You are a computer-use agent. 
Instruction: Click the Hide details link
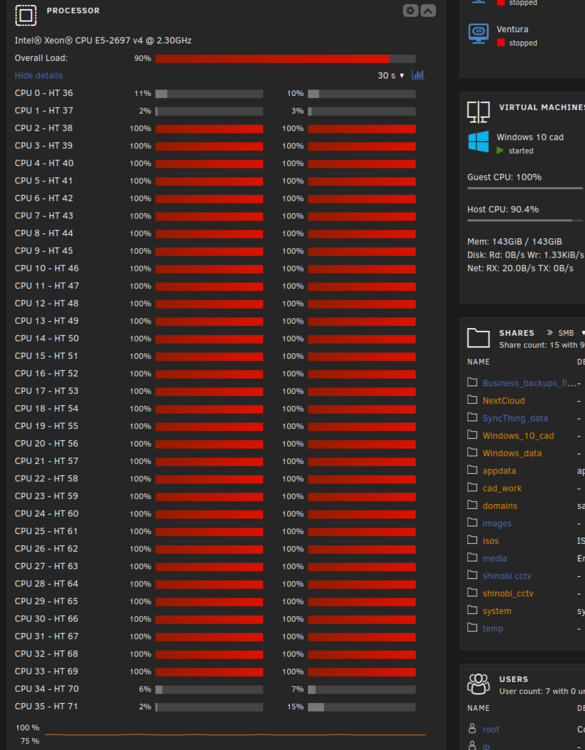38,76
